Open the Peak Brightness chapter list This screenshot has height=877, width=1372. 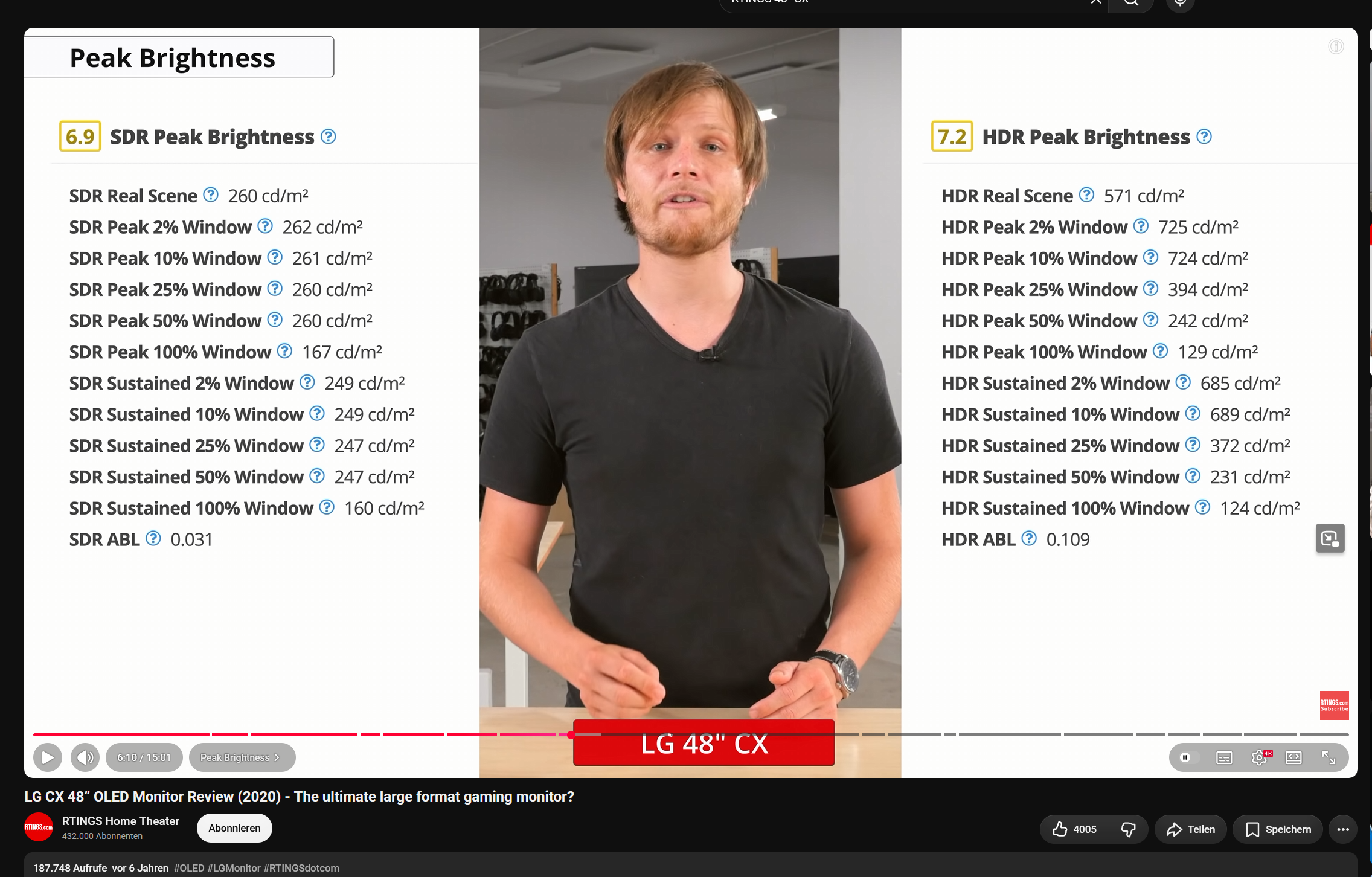tap(242, 757)
